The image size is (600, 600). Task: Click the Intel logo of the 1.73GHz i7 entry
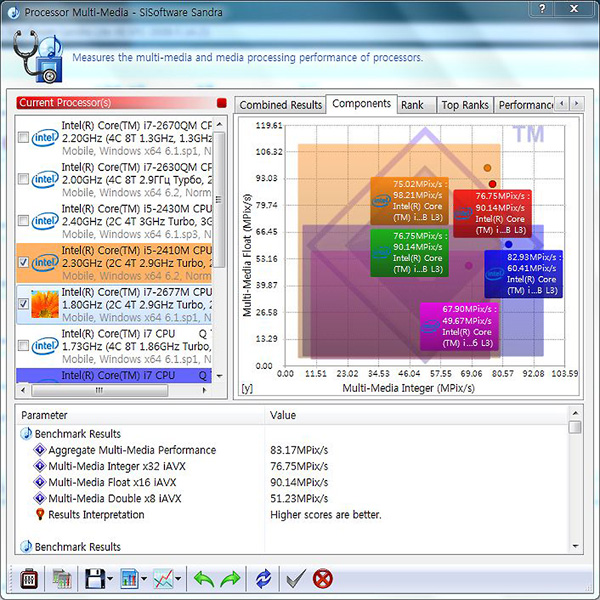click(x=45, y=346)
